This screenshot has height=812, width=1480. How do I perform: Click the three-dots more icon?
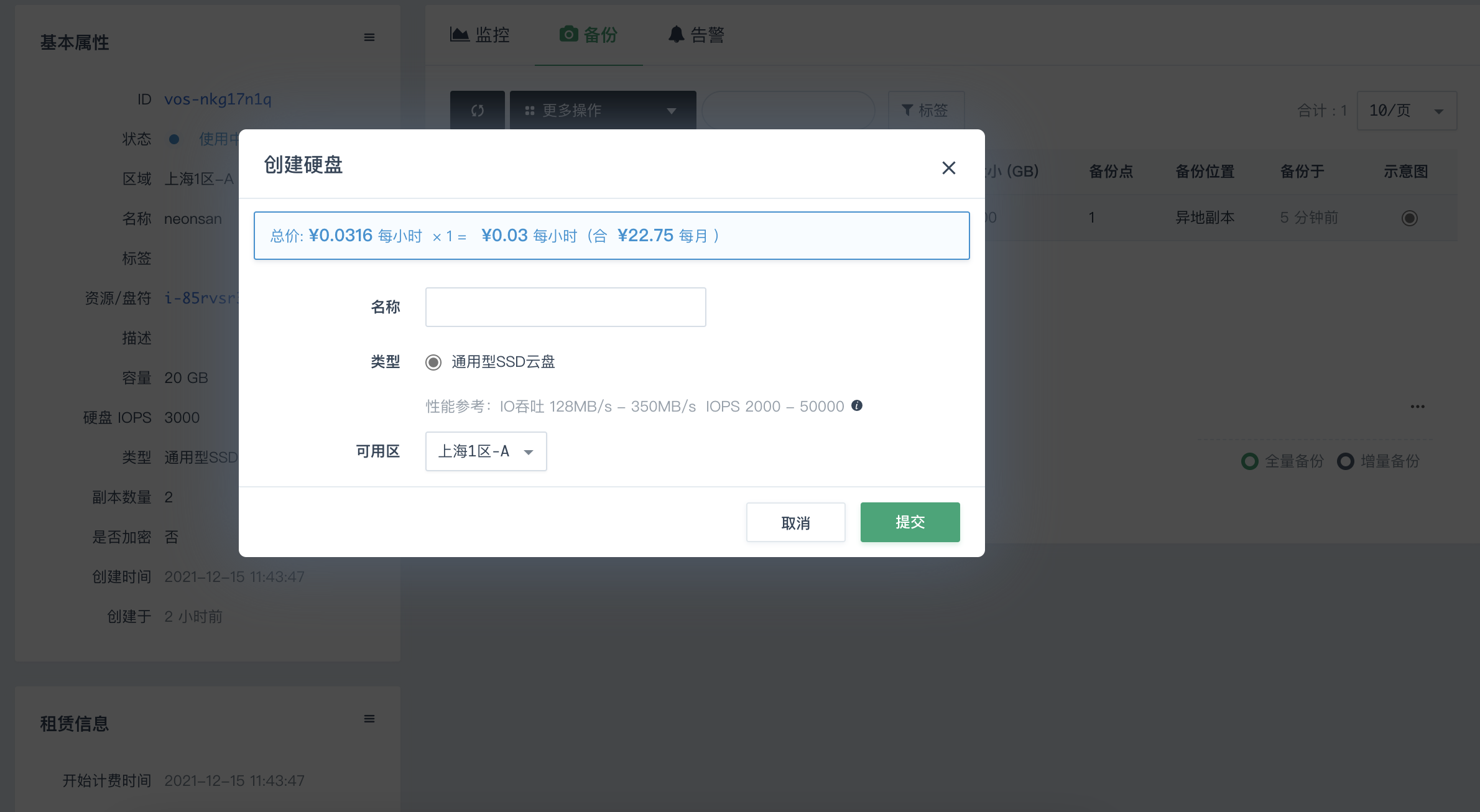point(1418,407)
